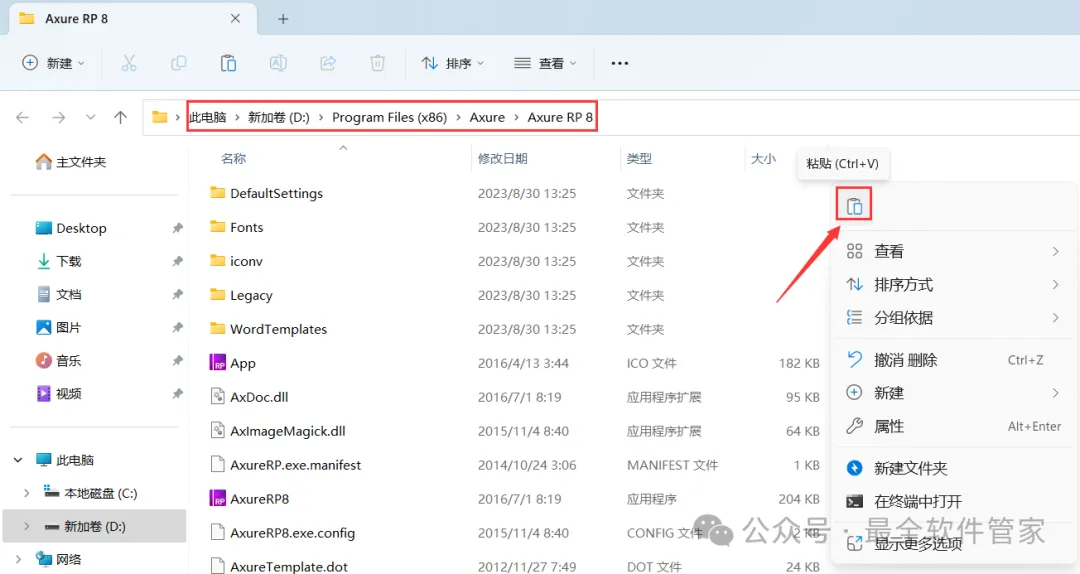This screenshot has height=574, width=1080.
Task: Expand 新加卷 (D:) tree node
Action: tap(26, 526)
